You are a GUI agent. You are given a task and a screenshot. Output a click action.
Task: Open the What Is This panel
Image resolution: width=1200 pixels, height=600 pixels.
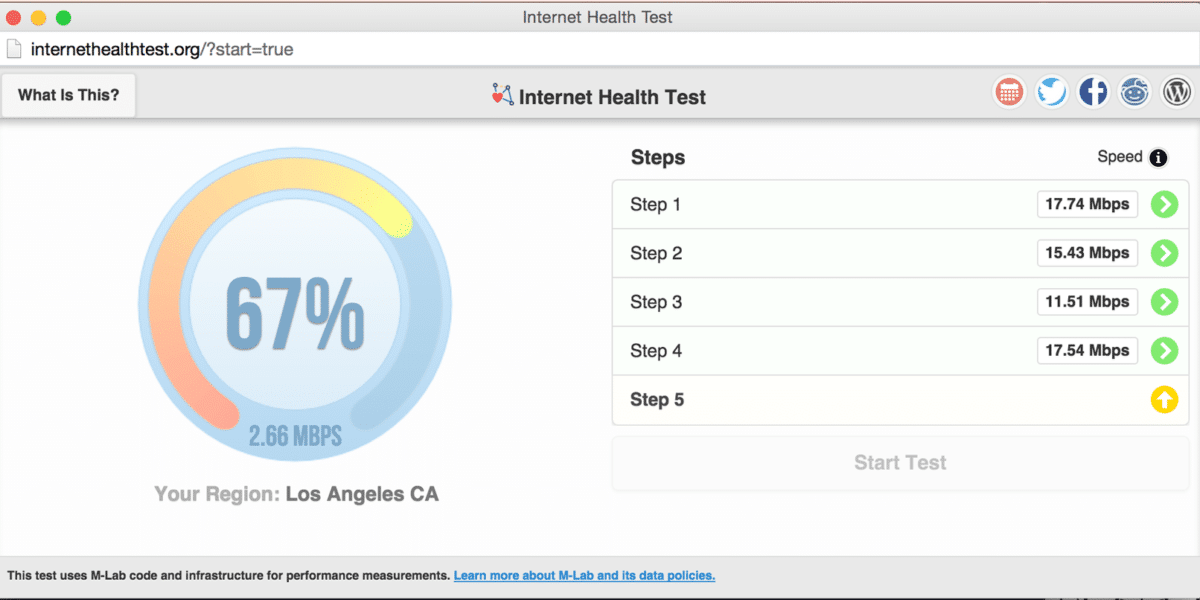pos(66,94)
